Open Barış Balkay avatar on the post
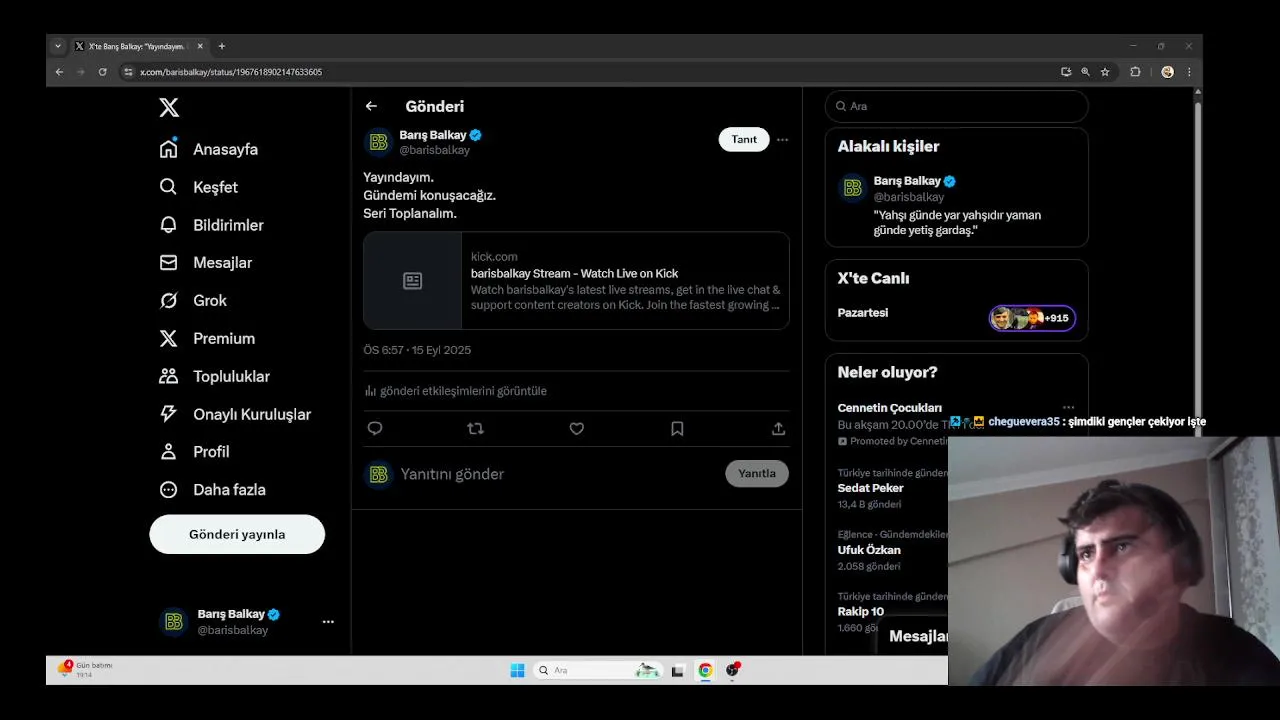This screenshot has width=1280, height=720. [x=378, y=142]
